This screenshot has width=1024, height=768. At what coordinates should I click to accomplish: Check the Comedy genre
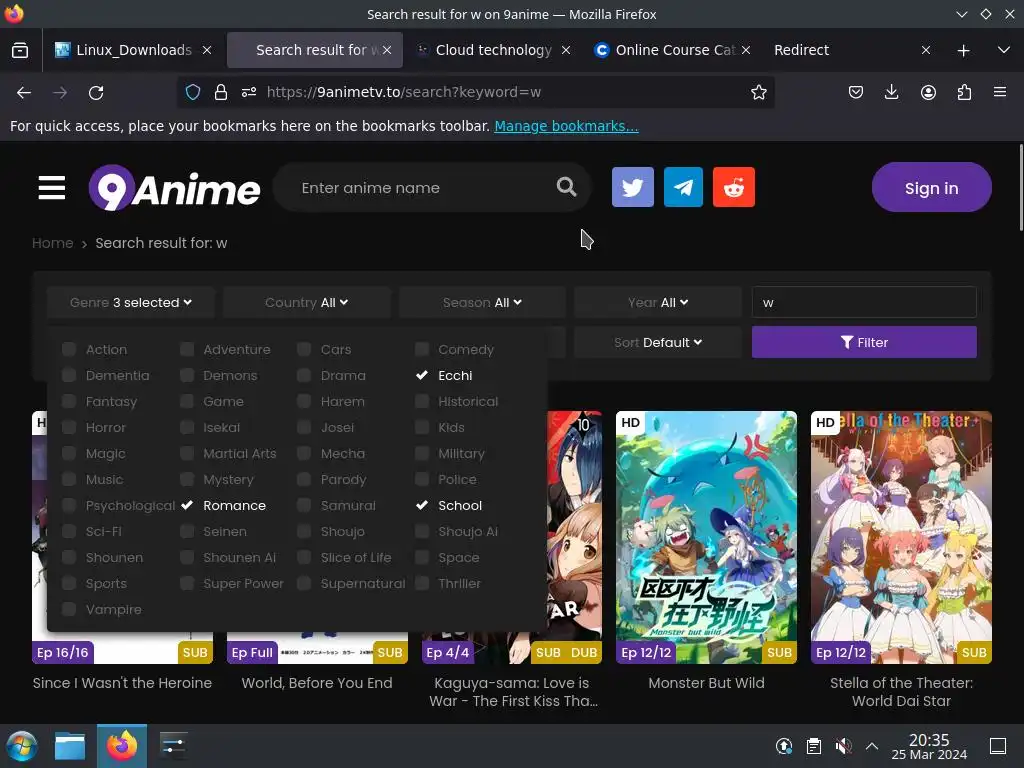click(x=422, y=349)
